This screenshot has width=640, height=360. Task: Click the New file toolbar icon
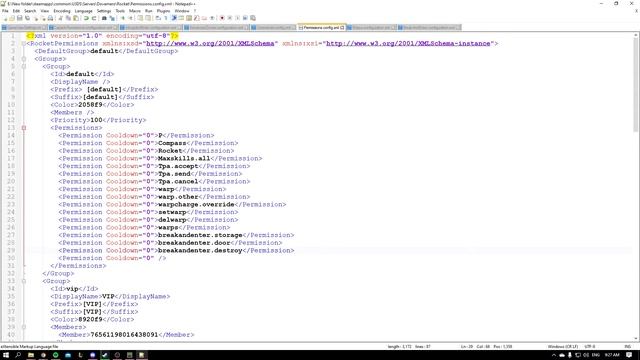[5, 18]
